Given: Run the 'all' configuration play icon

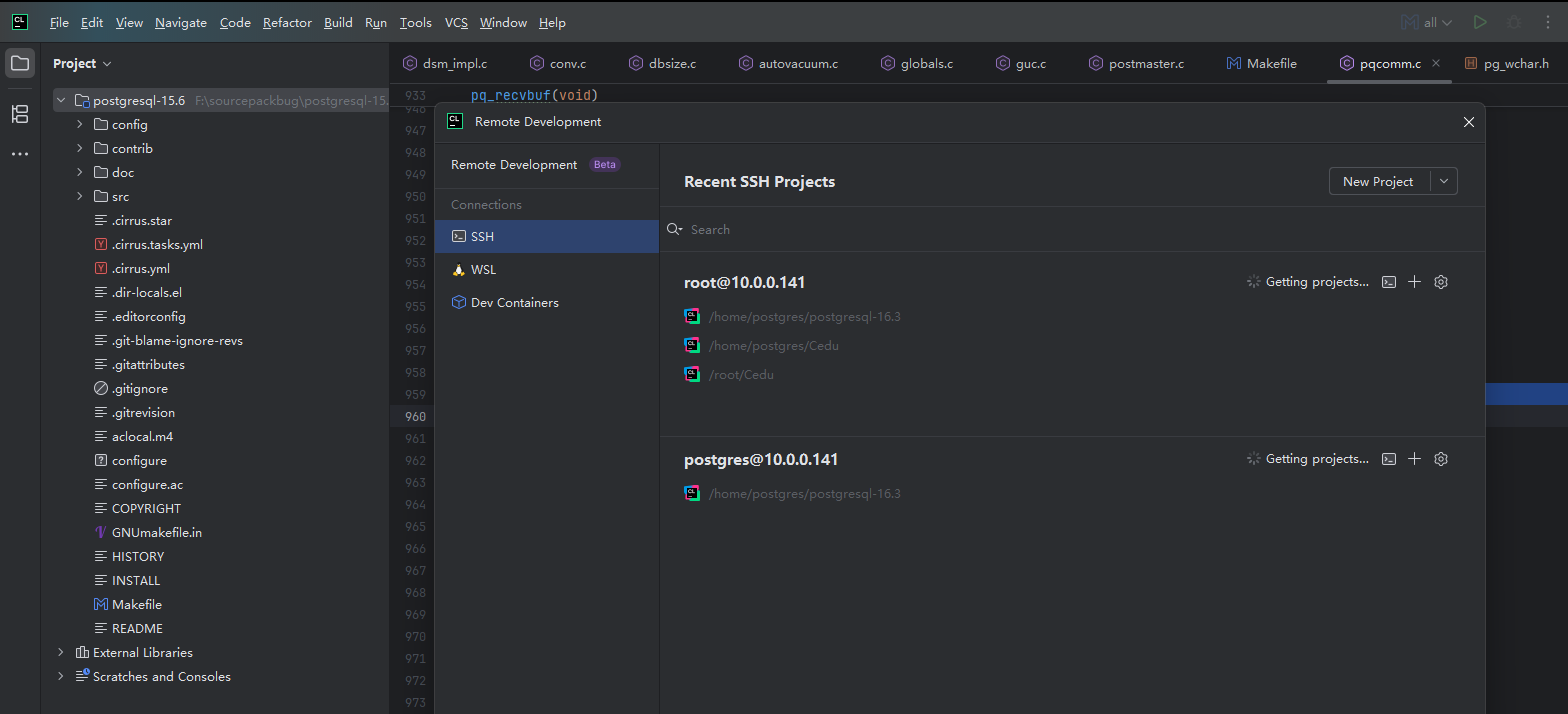Looking at the screenshot, I should pos(1480,22).
